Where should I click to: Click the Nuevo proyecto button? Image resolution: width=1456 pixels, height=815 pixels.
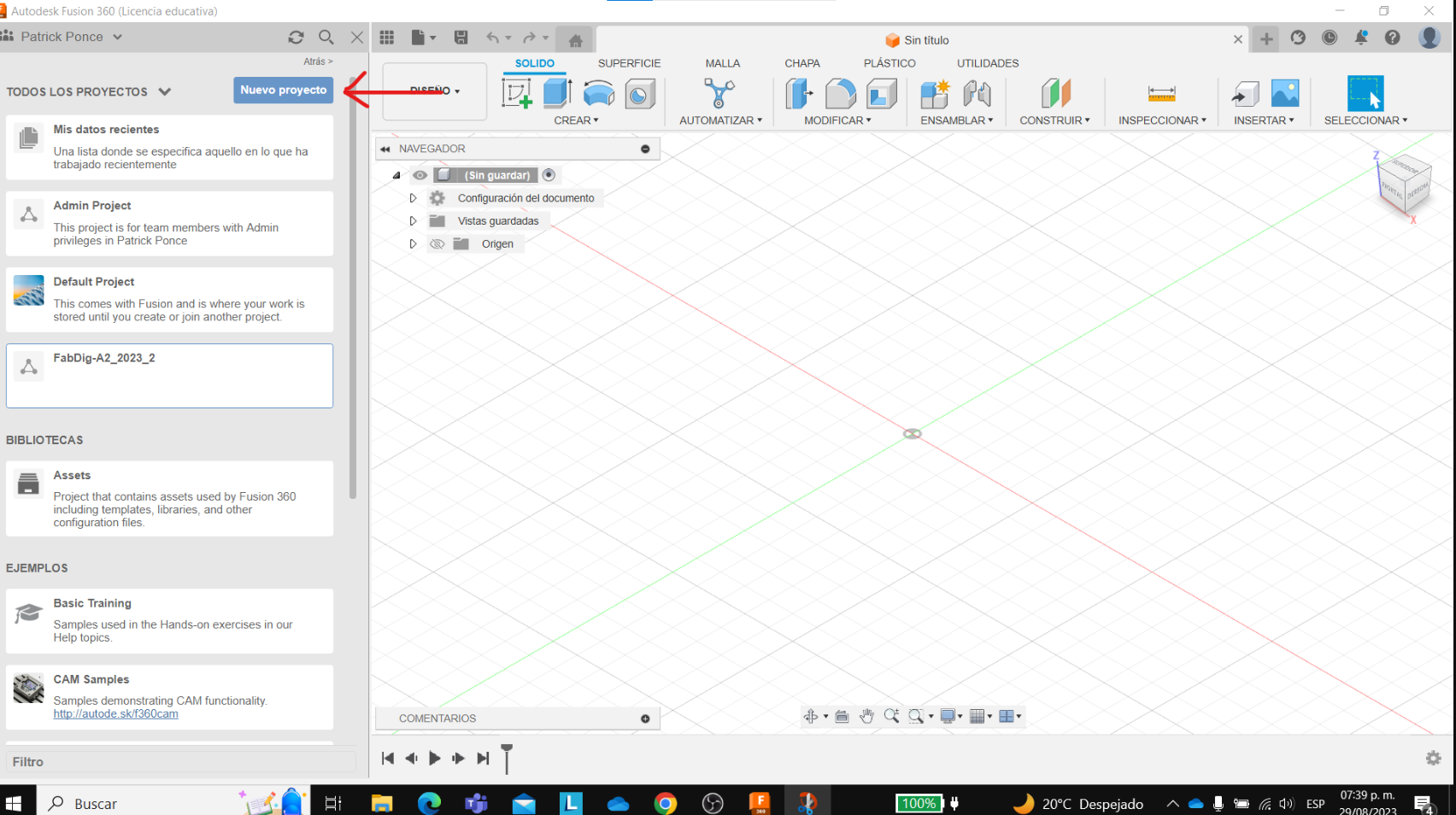(x=284, y=90)
